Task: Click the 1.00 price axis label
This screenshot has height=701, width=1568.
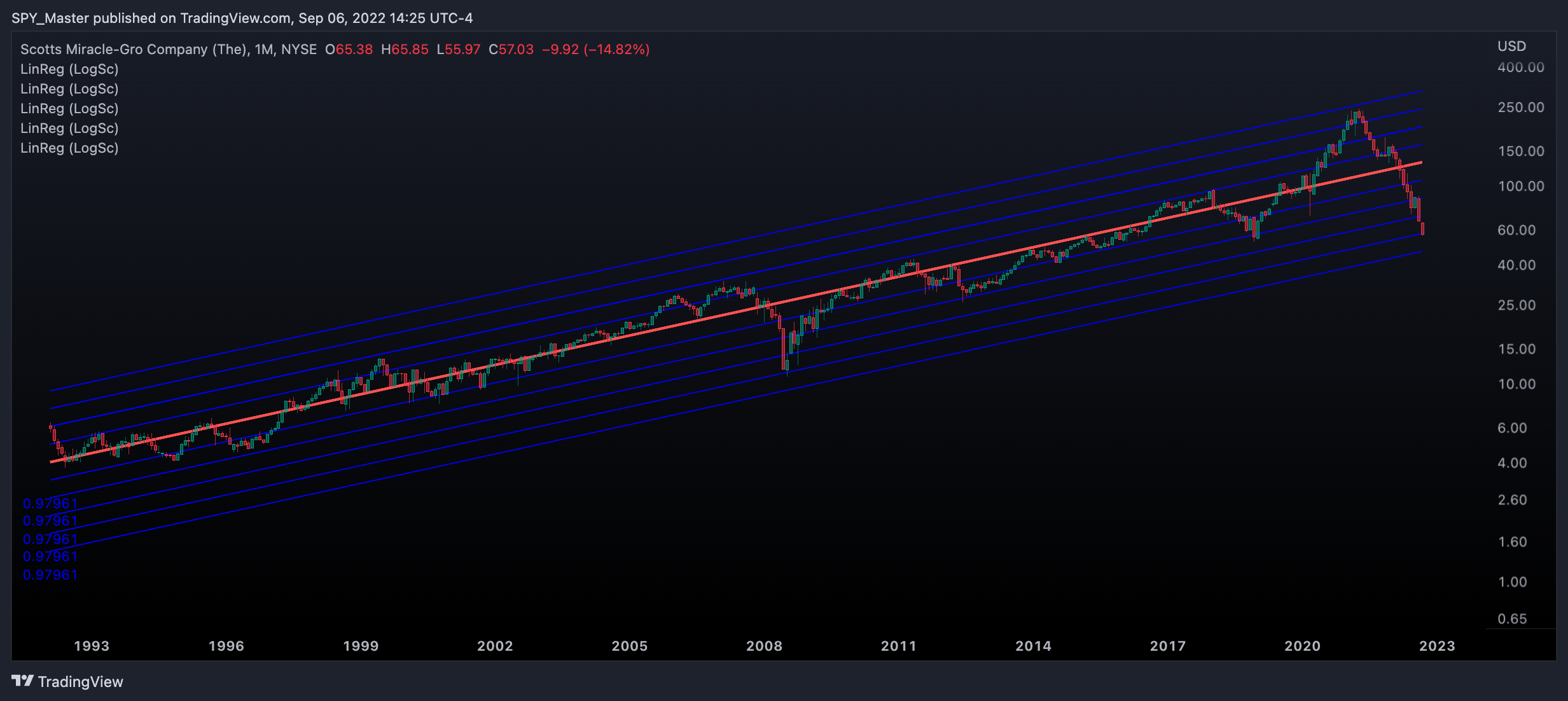Action: (x=1513, y=582)
